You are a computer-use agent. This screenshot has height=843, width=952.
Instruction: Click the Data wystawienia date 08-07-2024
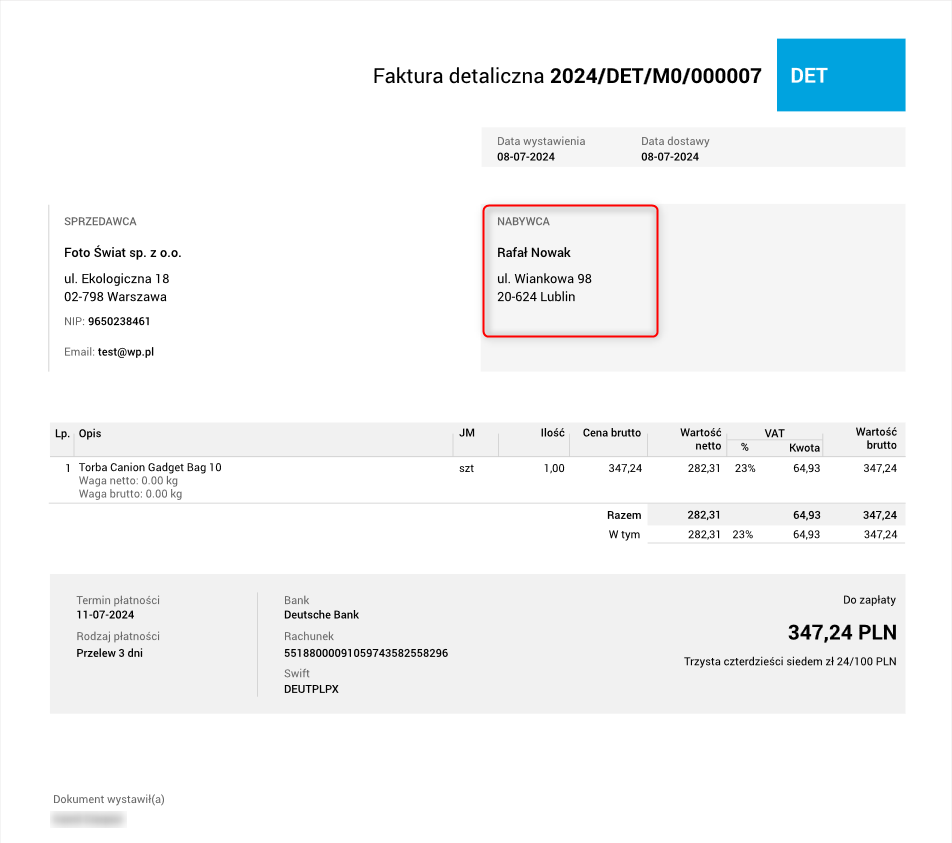click(527, 156)
